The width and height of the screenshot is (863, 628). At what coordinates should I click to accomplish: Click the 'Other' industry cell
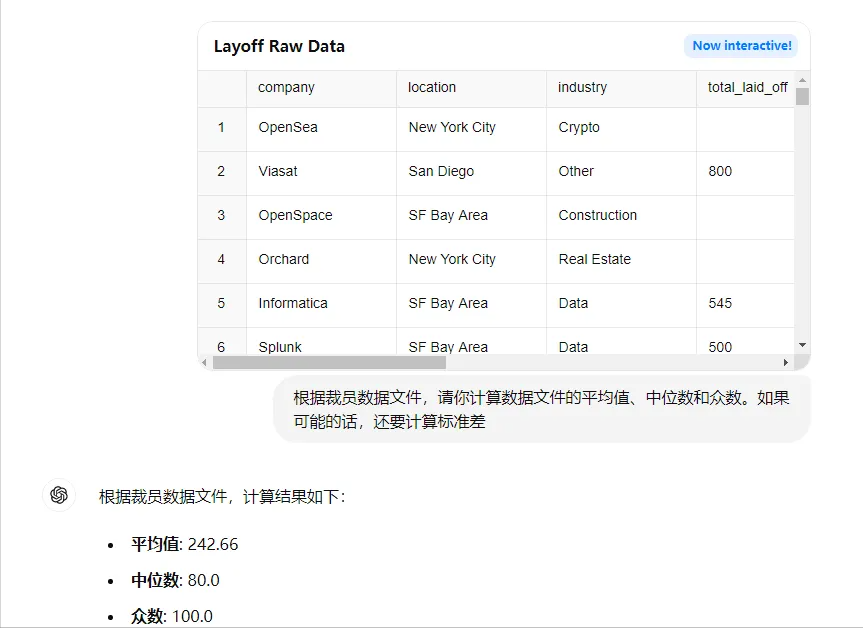621,172
